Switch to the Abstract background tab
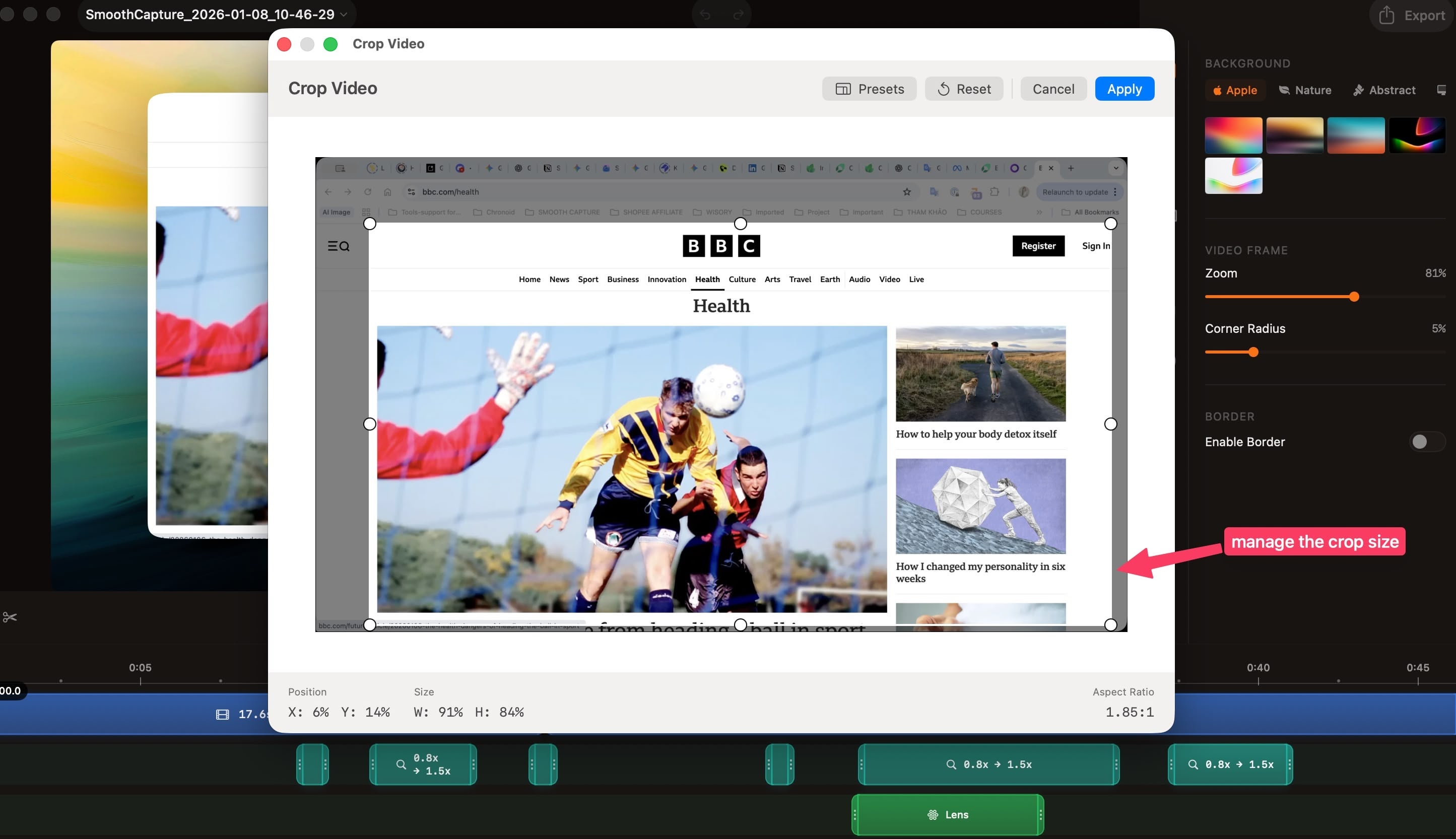Image resolution: width=1456 pixels, height=839 pixels. 1384,90
